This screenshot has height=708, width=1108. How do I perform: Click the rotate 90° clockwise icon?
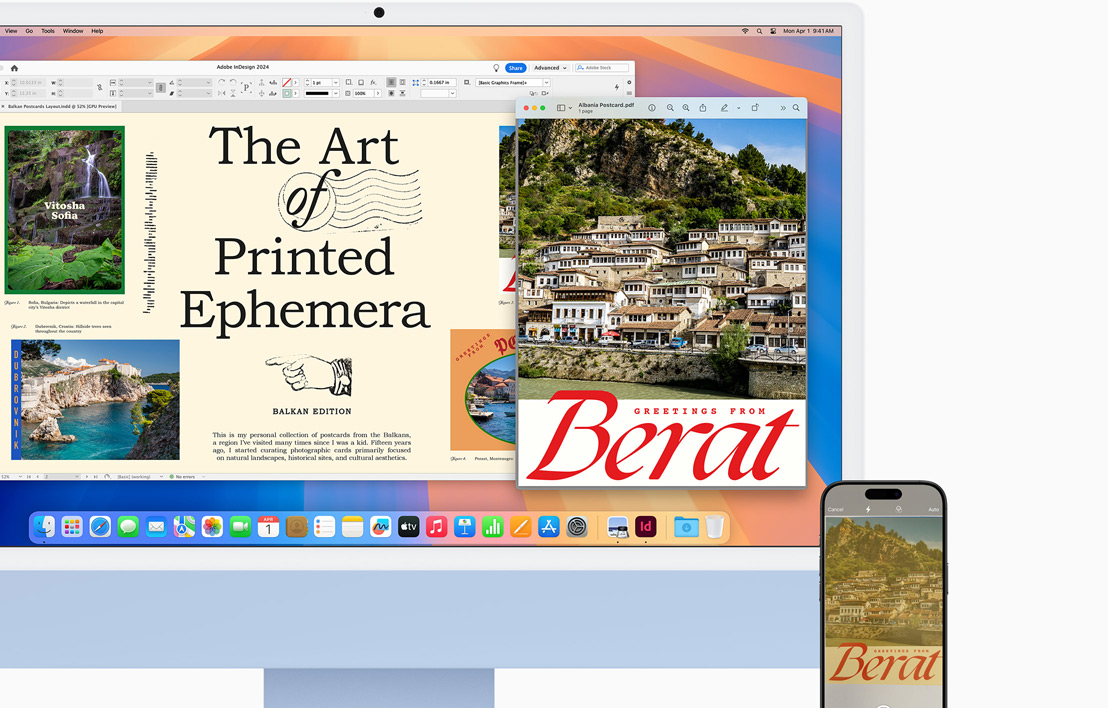[221, 83]
